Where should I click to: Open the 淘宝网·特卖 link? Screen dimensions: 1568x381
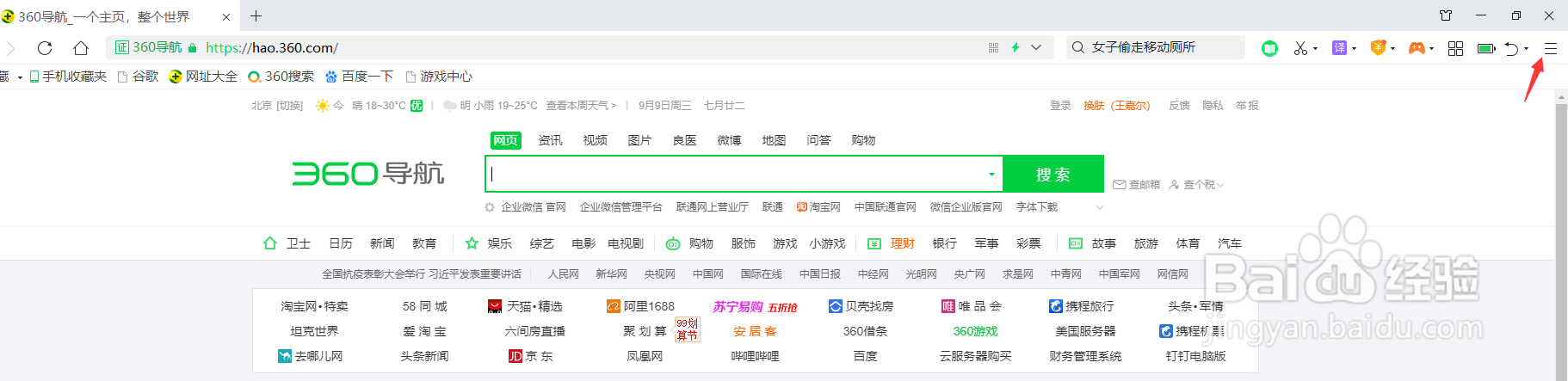314,306
